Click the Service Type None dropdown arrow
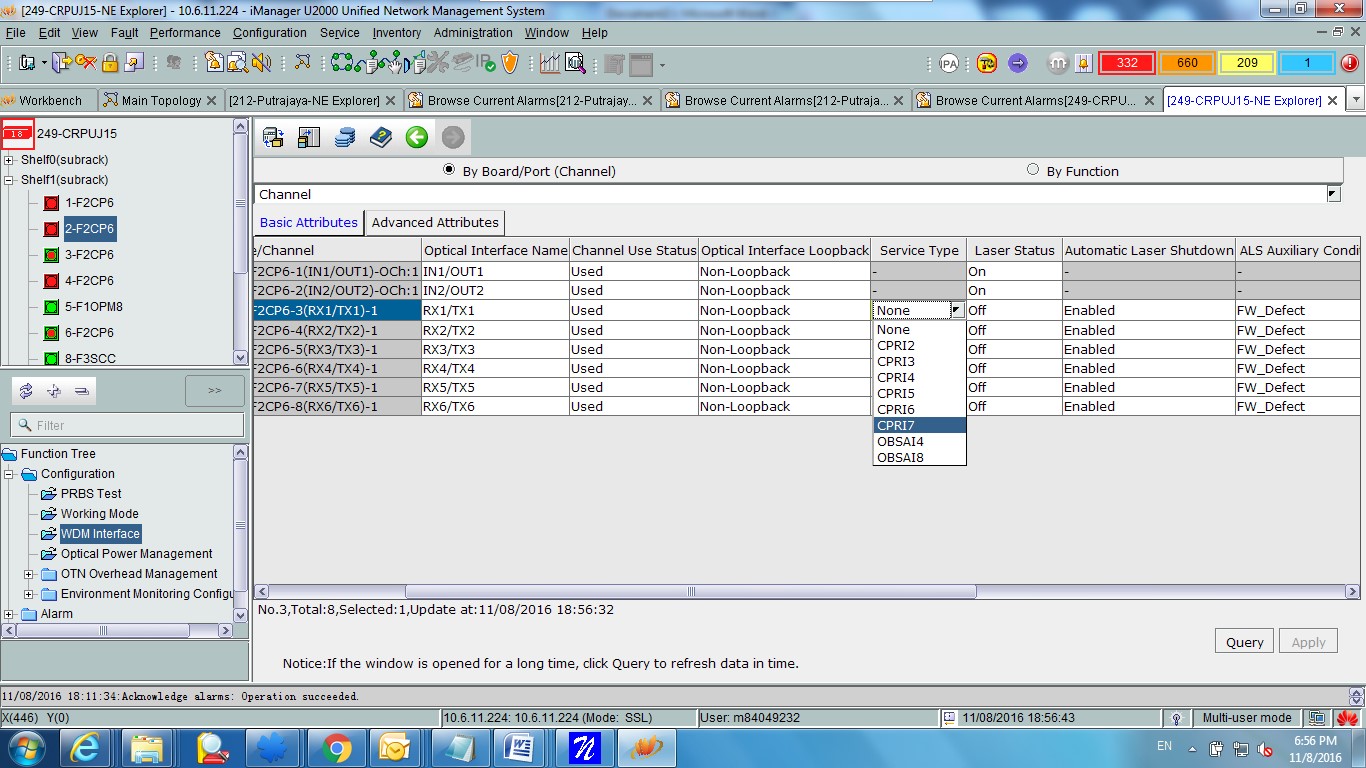1366x768 pixels. [957, 310]
